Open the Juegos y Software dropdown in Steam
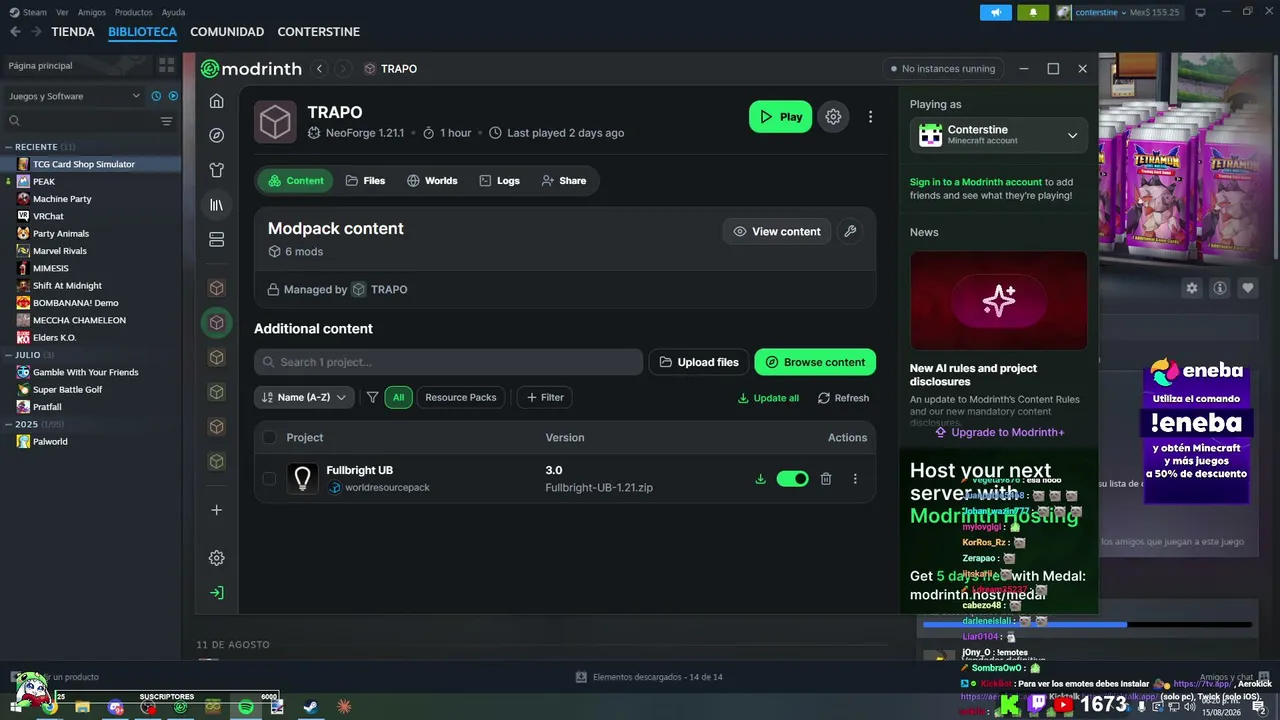 75,96
